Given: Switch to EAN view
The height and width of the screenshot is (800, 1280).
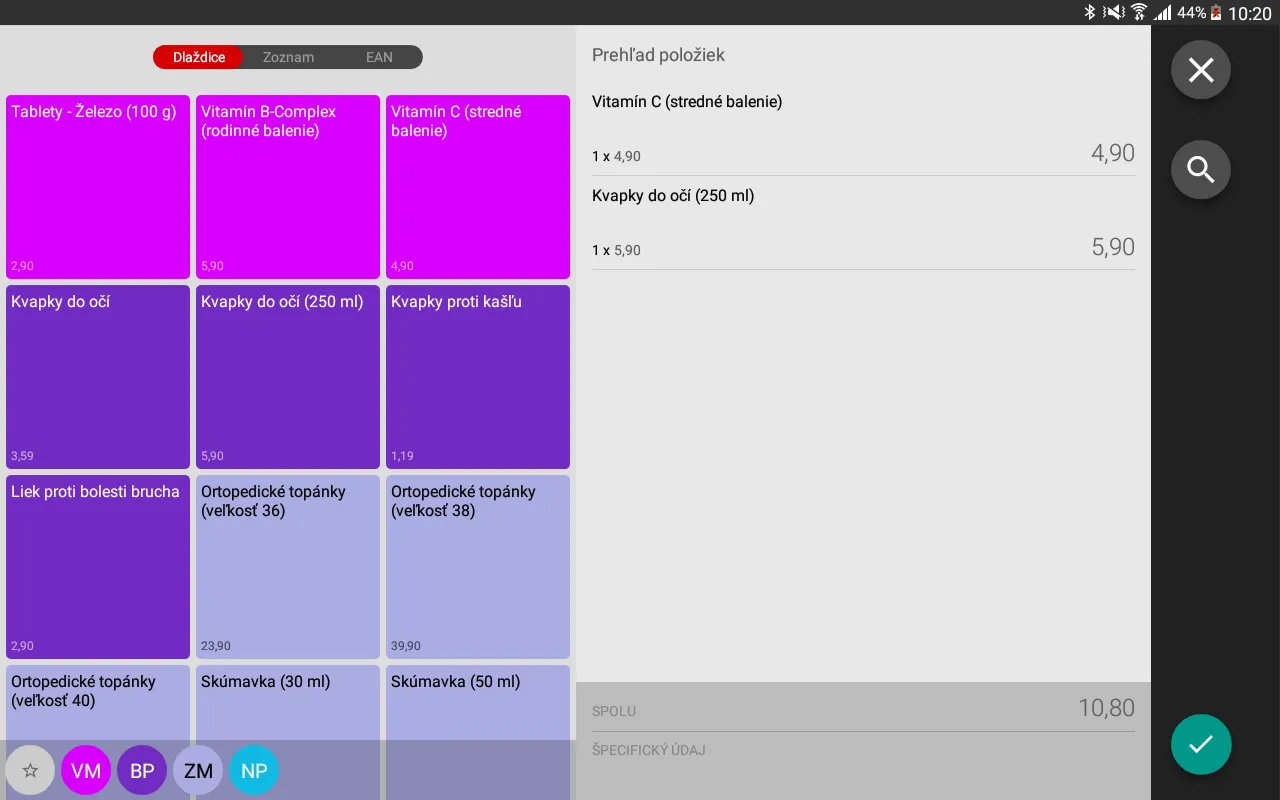Looking at the screenshot, I should (379, 57).
